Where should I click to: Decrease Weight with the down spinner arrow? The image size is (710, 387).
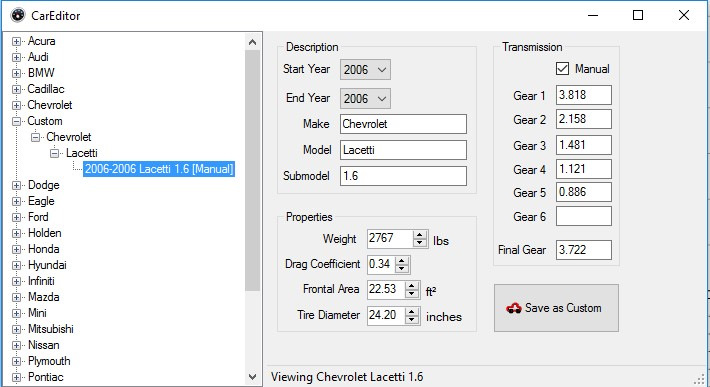(x=420, y=243)
